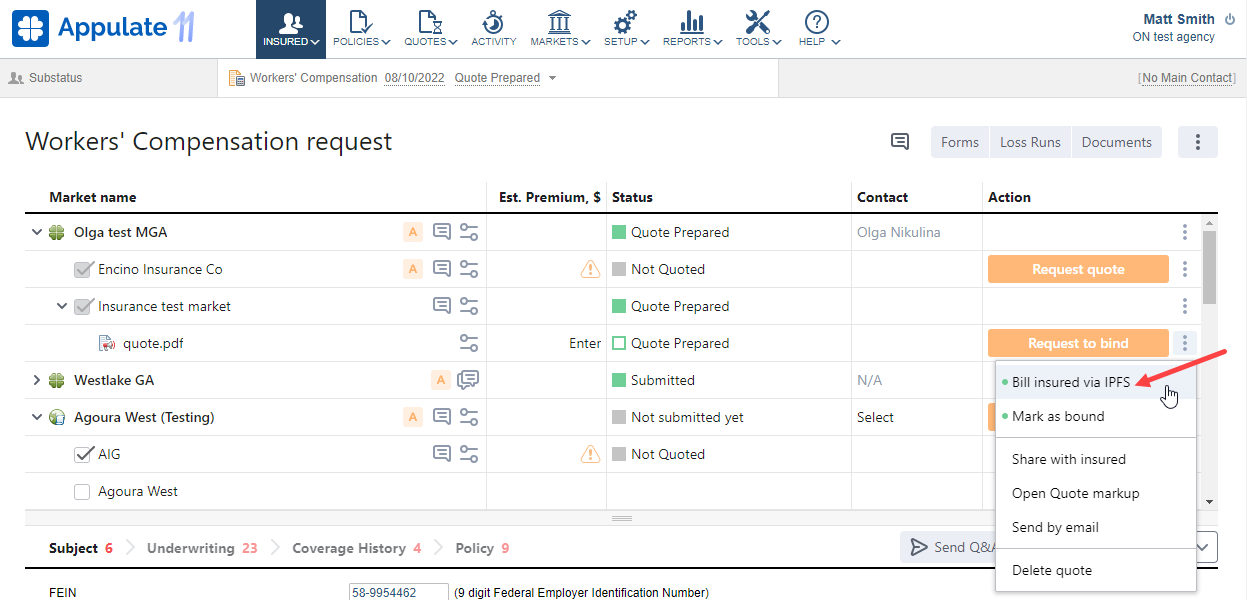This screenshot has width=1247, height=600.
Task: Collapse the Olga test MGA row
Action: tap(37, 232)
